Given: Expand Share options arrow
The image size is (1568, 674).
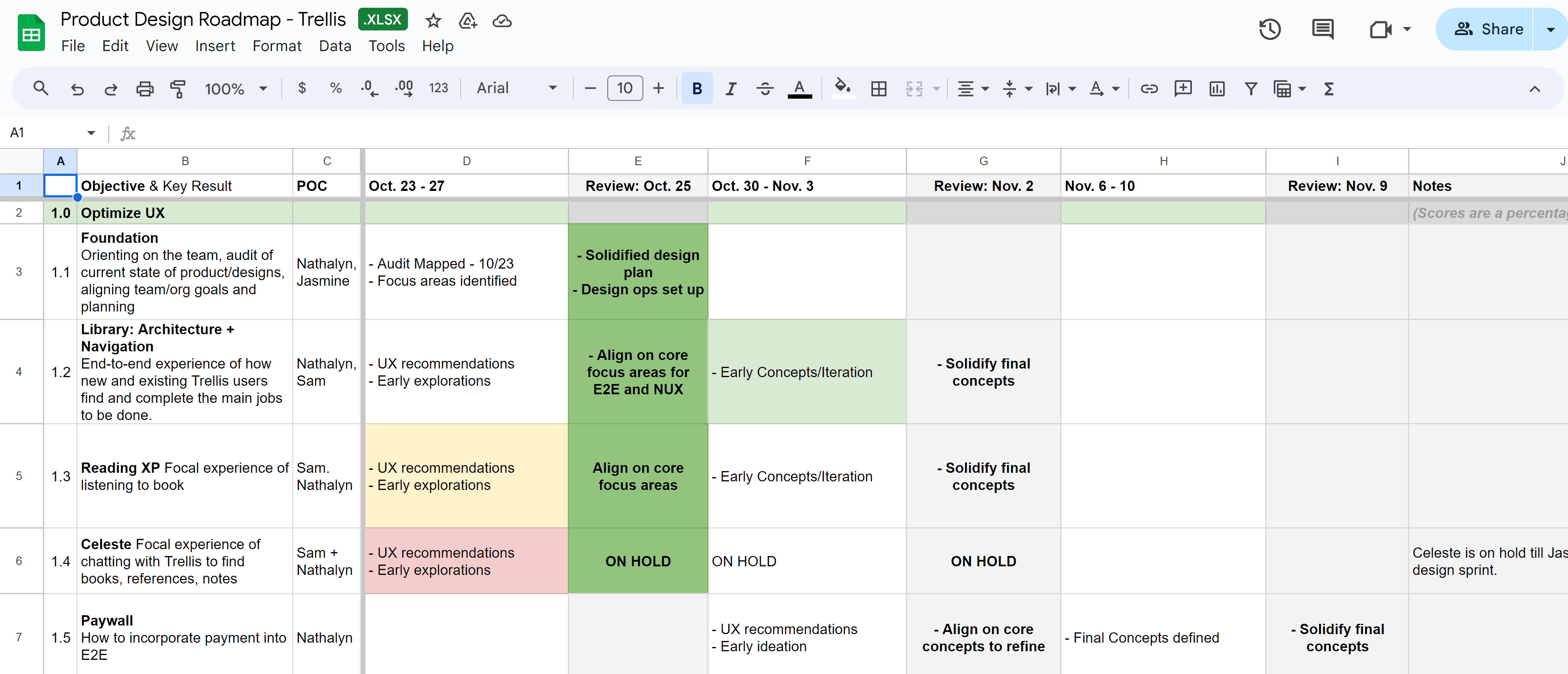Looking at the screenshot, I should pos(1551,29).
